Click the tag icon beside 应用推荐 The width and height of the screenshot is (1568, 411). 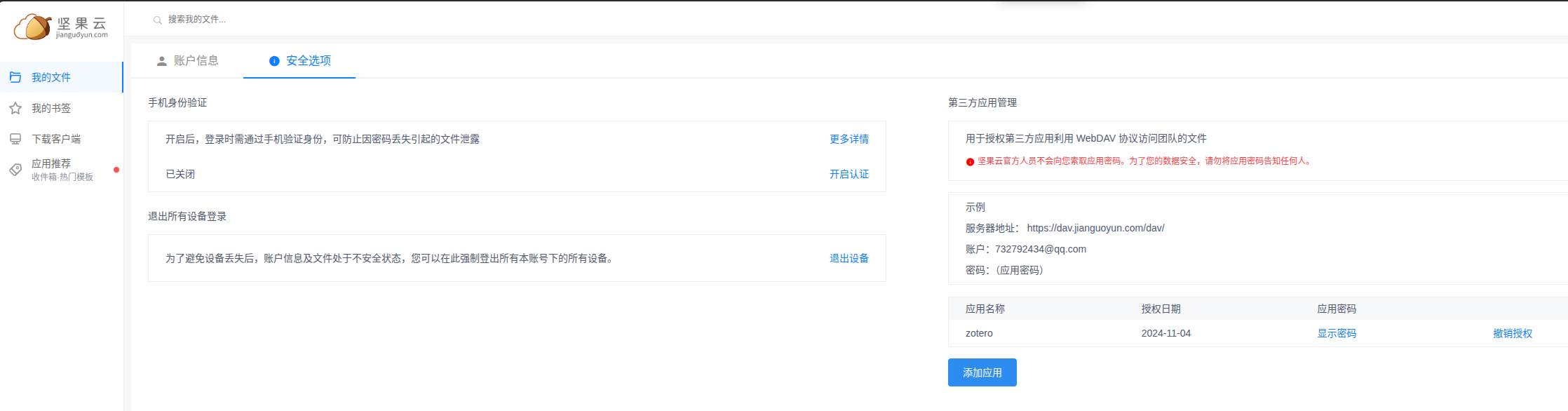15,170
